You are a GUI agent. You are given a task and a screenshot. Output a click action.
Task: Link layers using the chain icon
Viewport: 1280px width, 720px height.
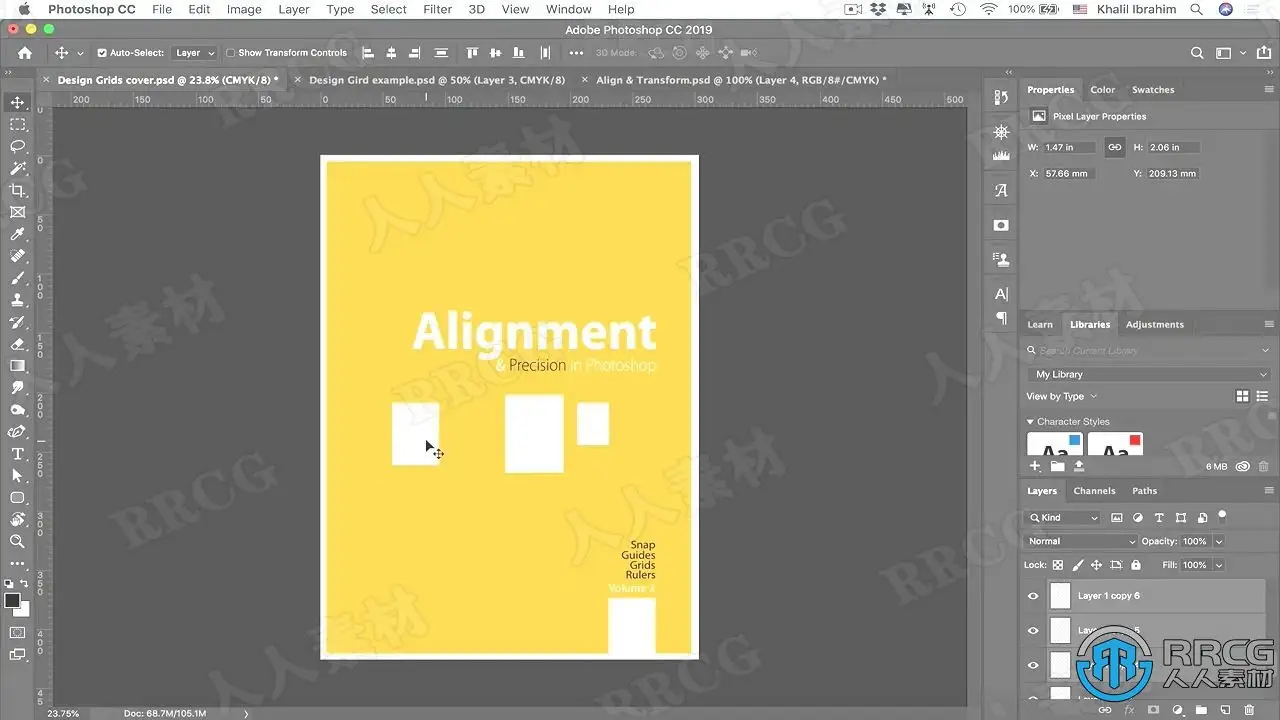[x=1104, y=710]
